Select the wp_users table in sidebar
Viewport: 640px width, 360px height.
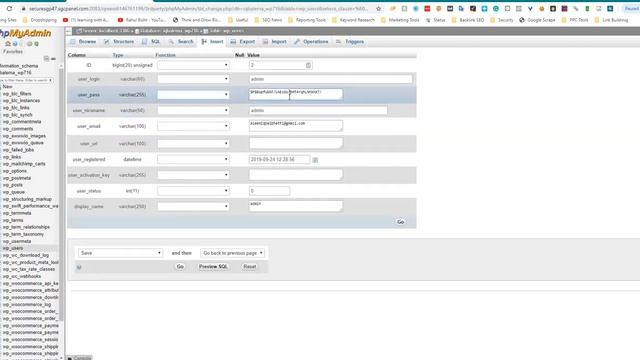13,248
